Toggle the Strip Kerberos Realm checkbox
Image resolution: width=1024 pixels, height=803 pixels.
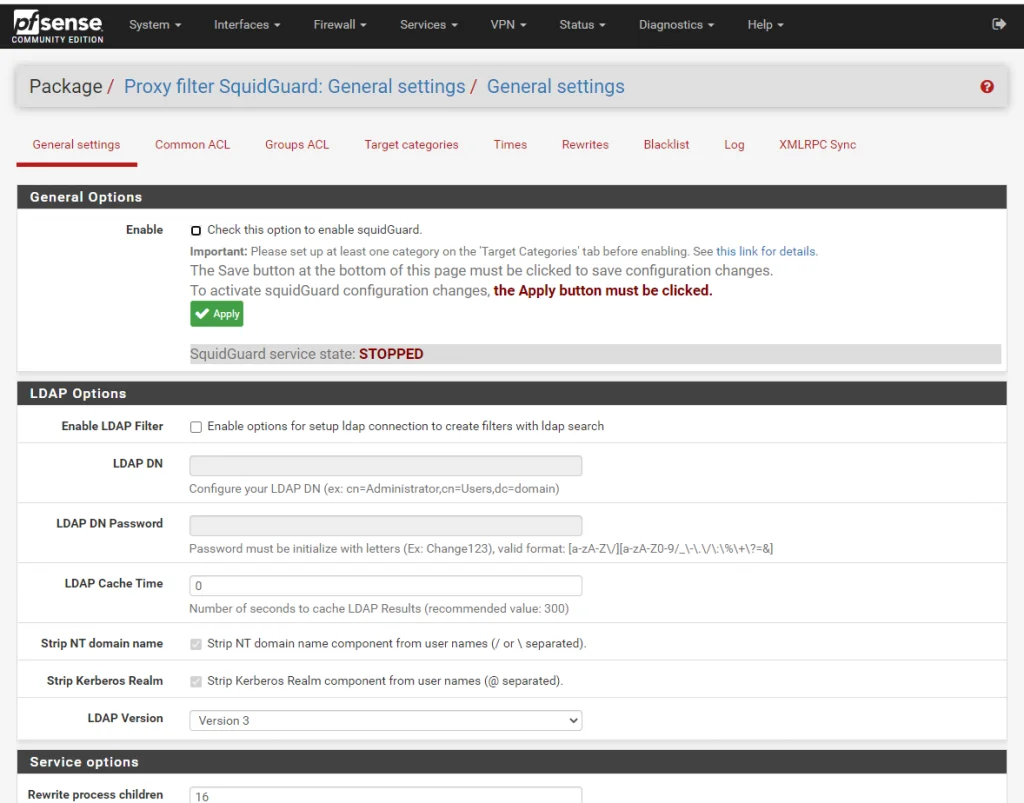(x=196, y=682)
